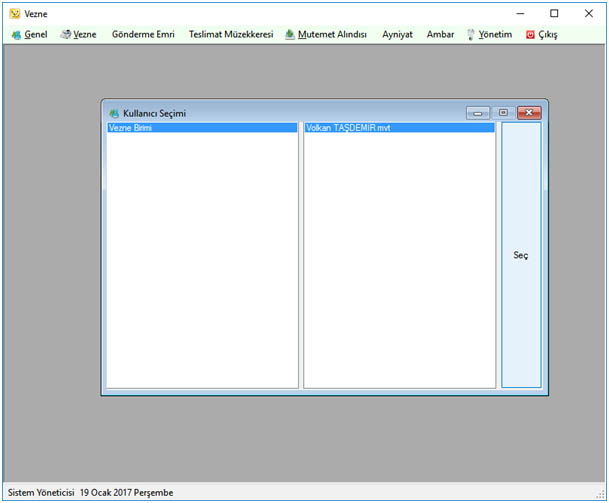Viewport: 609px width, 503px height.
Task: Open the Ambar menu
Action: [440, 35]
